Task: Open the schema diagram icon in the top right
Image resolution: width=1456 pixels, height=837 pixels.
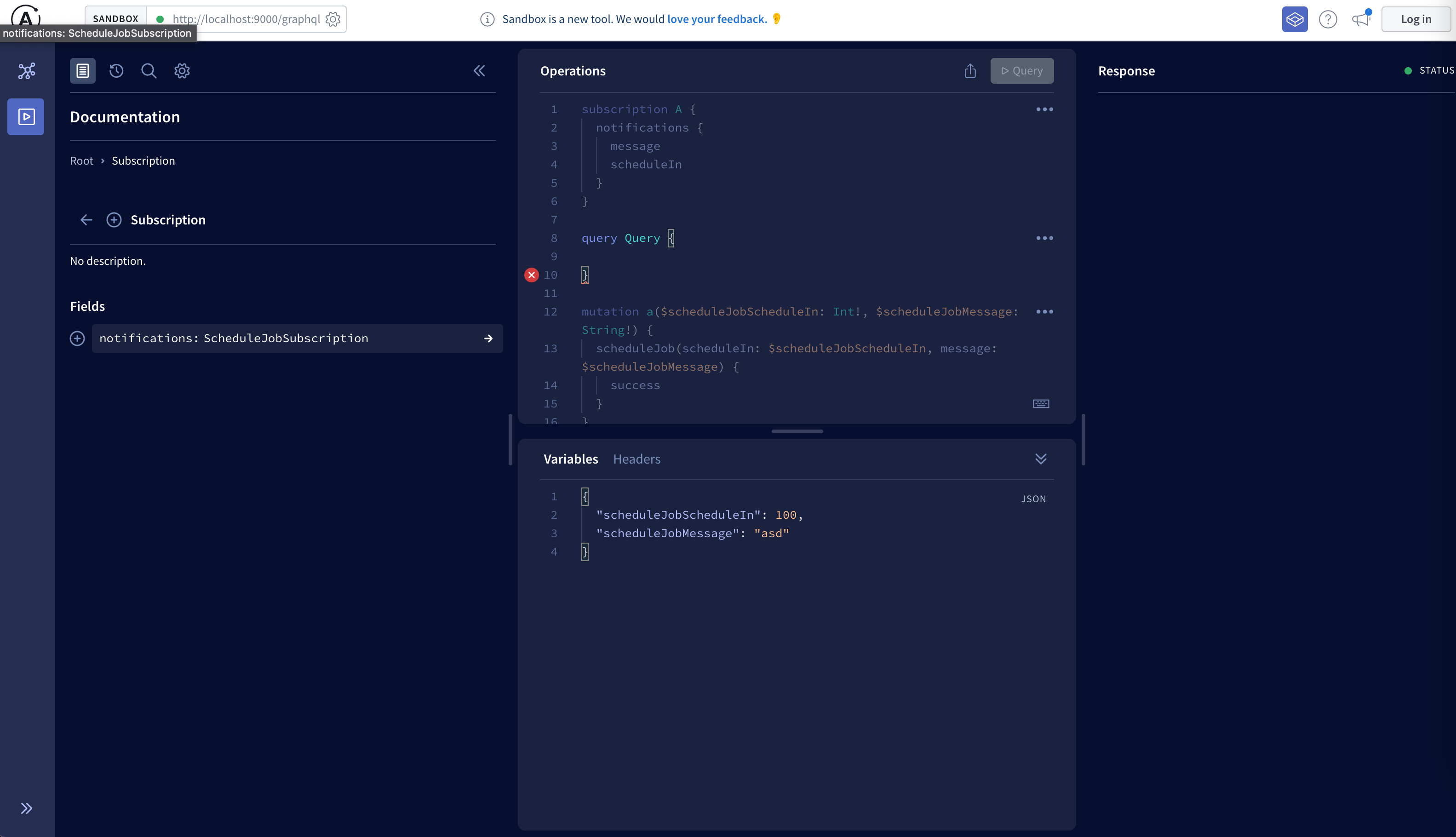Action: pos(1295,18)
